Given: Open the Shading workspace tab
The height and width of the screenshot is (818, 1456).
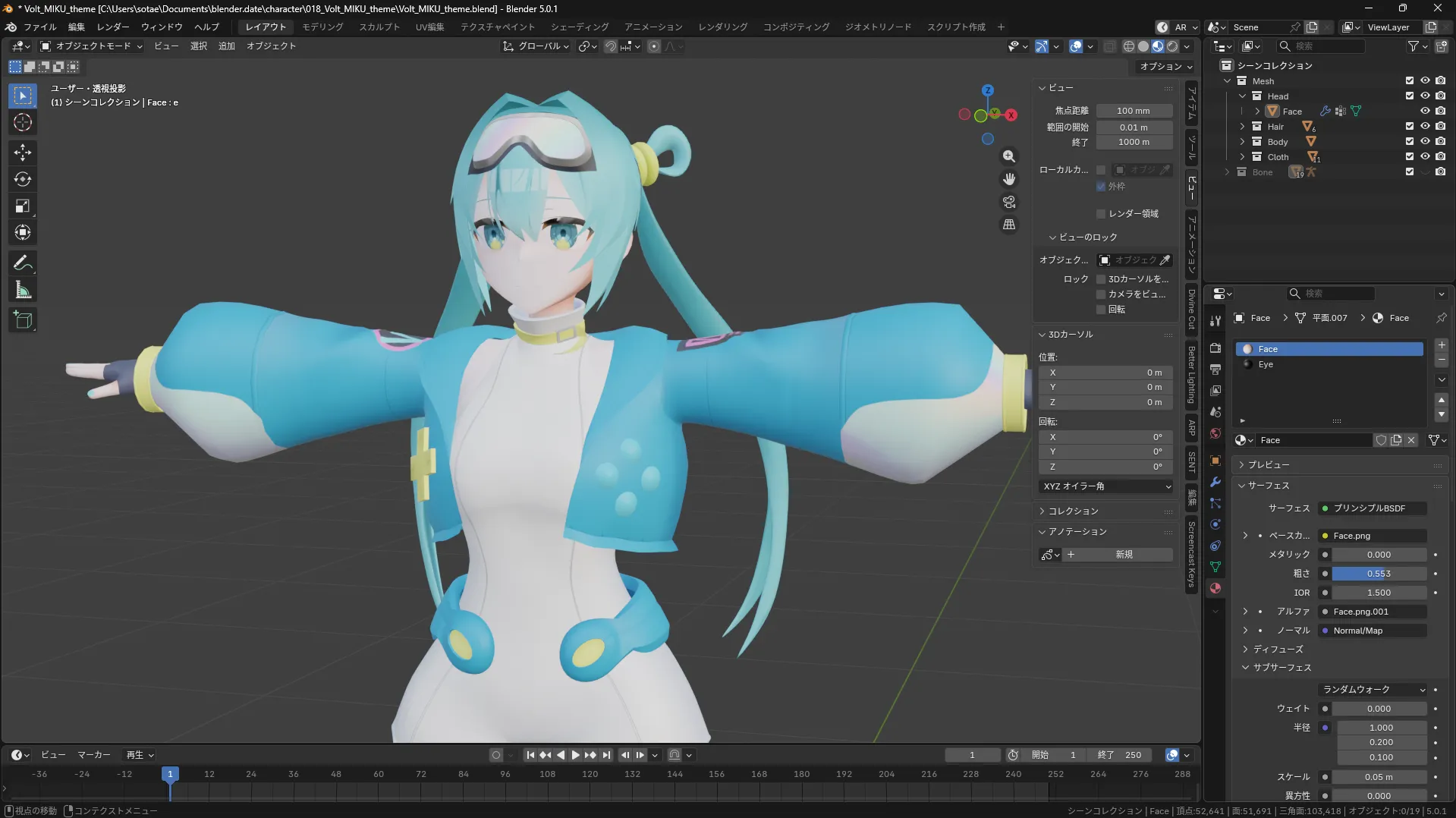Looking at the screenshot, I should (579, 27).
